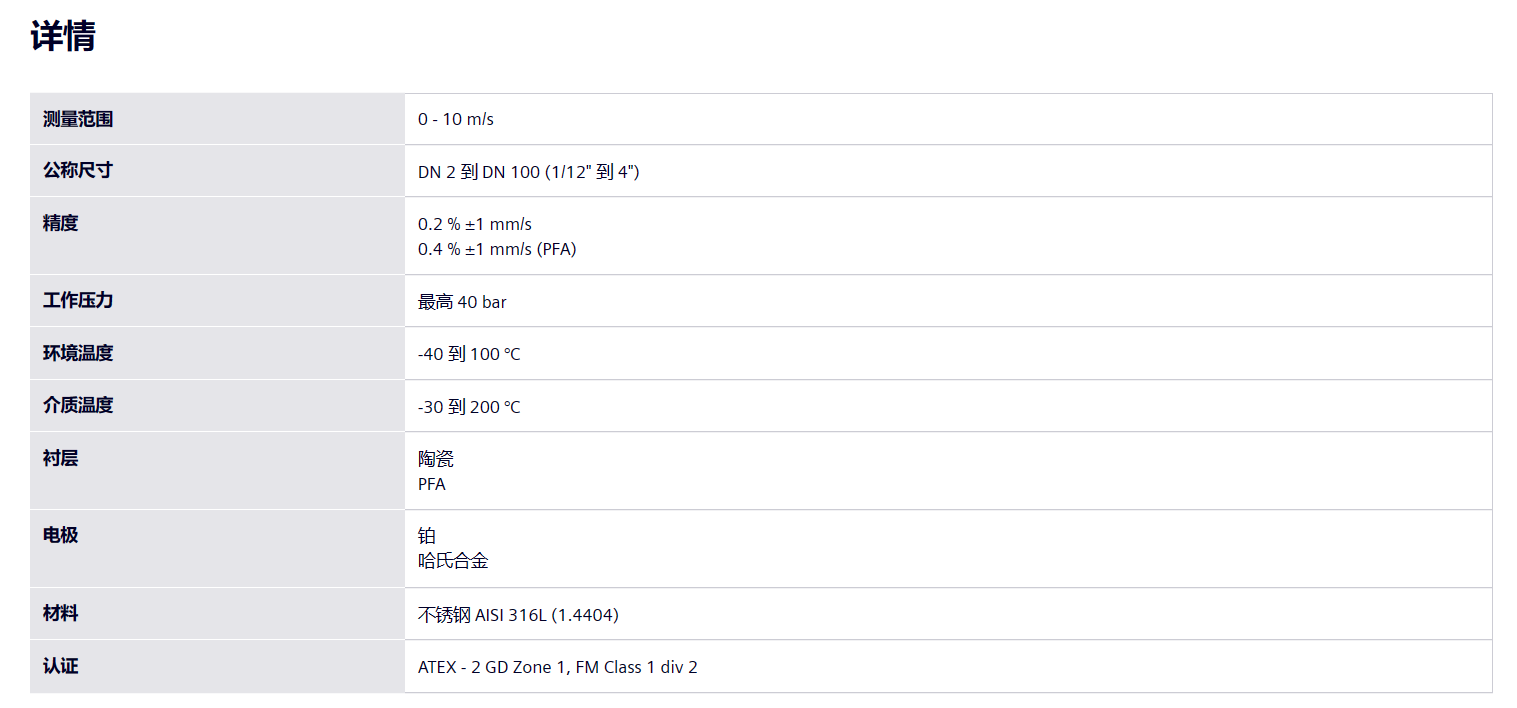The width and height of the screenshot is (1517, 708).
Task: Click the 认证 row label
Action: pyautogui.click(x=61, y=666)
